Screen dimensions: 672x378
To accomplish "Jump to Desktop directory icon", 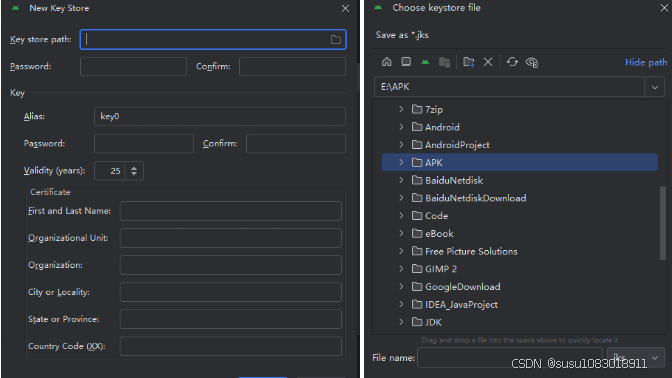I will click(406, 62).
